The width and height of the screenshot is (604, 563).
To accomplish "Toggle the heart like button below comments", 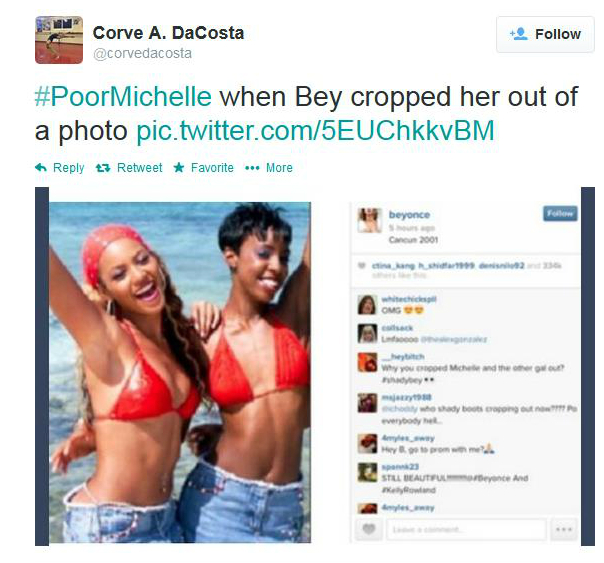I will [x=369, y=529].
